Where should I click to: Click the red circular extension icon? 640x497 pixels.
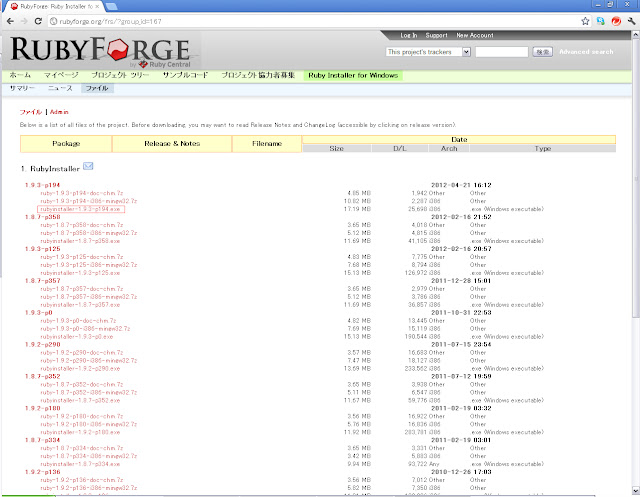click(616, 21)
